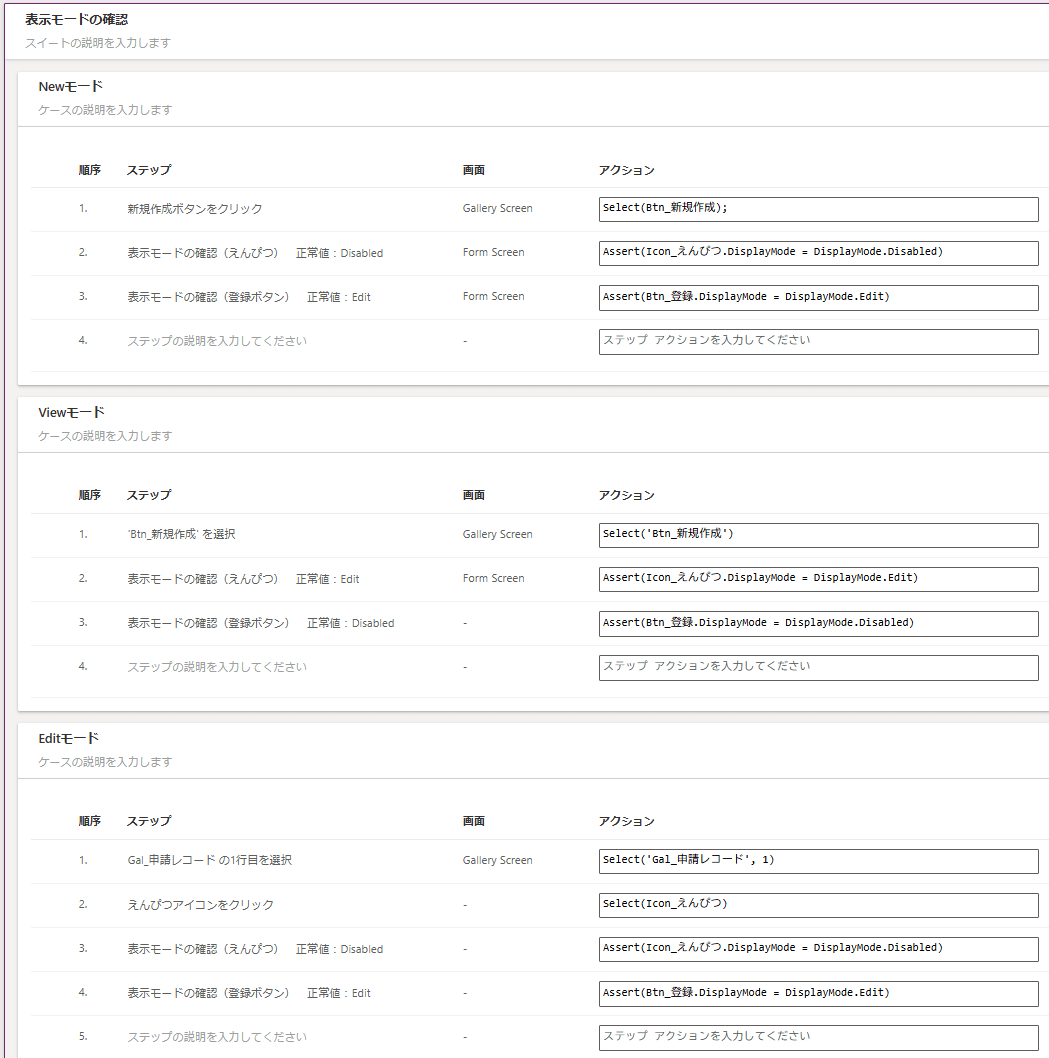Select the Viewモード case title

click(72, 412)
